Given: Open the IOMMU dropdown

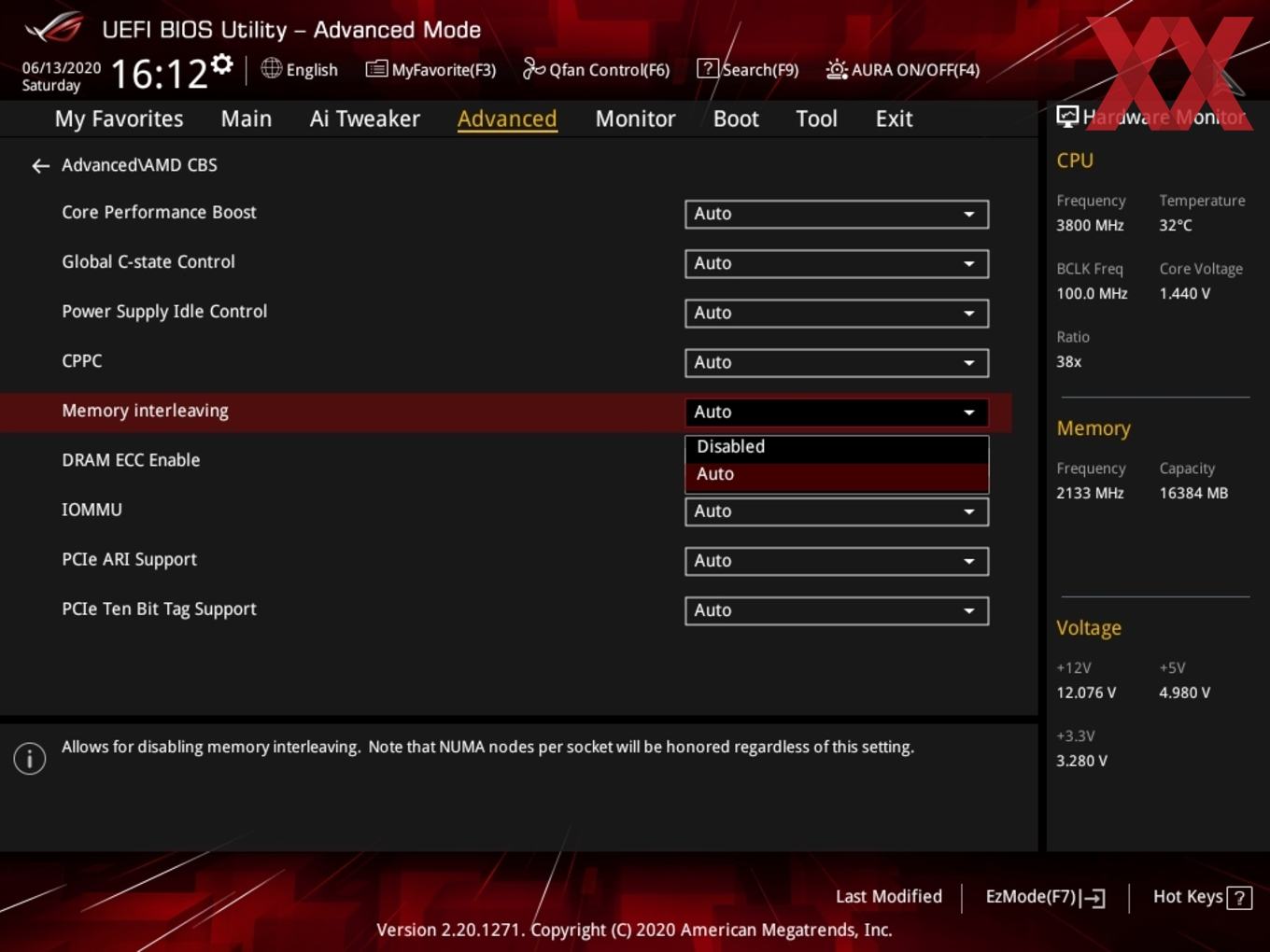Looking at the screenshot, I should point(837,511).
